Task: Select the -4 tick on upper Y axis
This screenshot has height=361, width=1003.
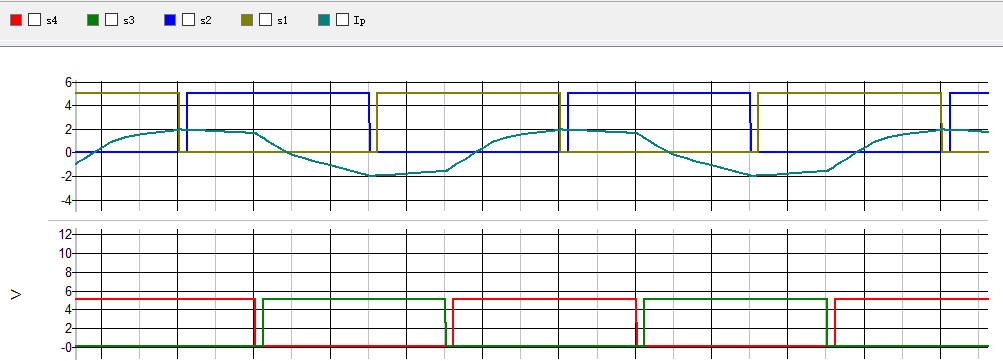Action: pos(64,200)
